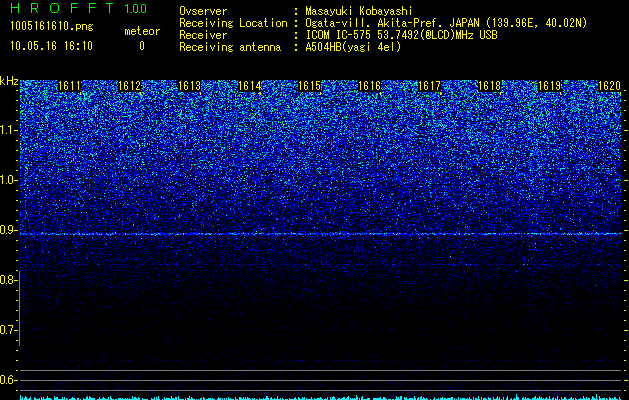The width and height of the screenshot is (629, 400).
Task: Select the Ogata-vill. Akita-Pref. JAPAN location text
Action: coord(446,23)
